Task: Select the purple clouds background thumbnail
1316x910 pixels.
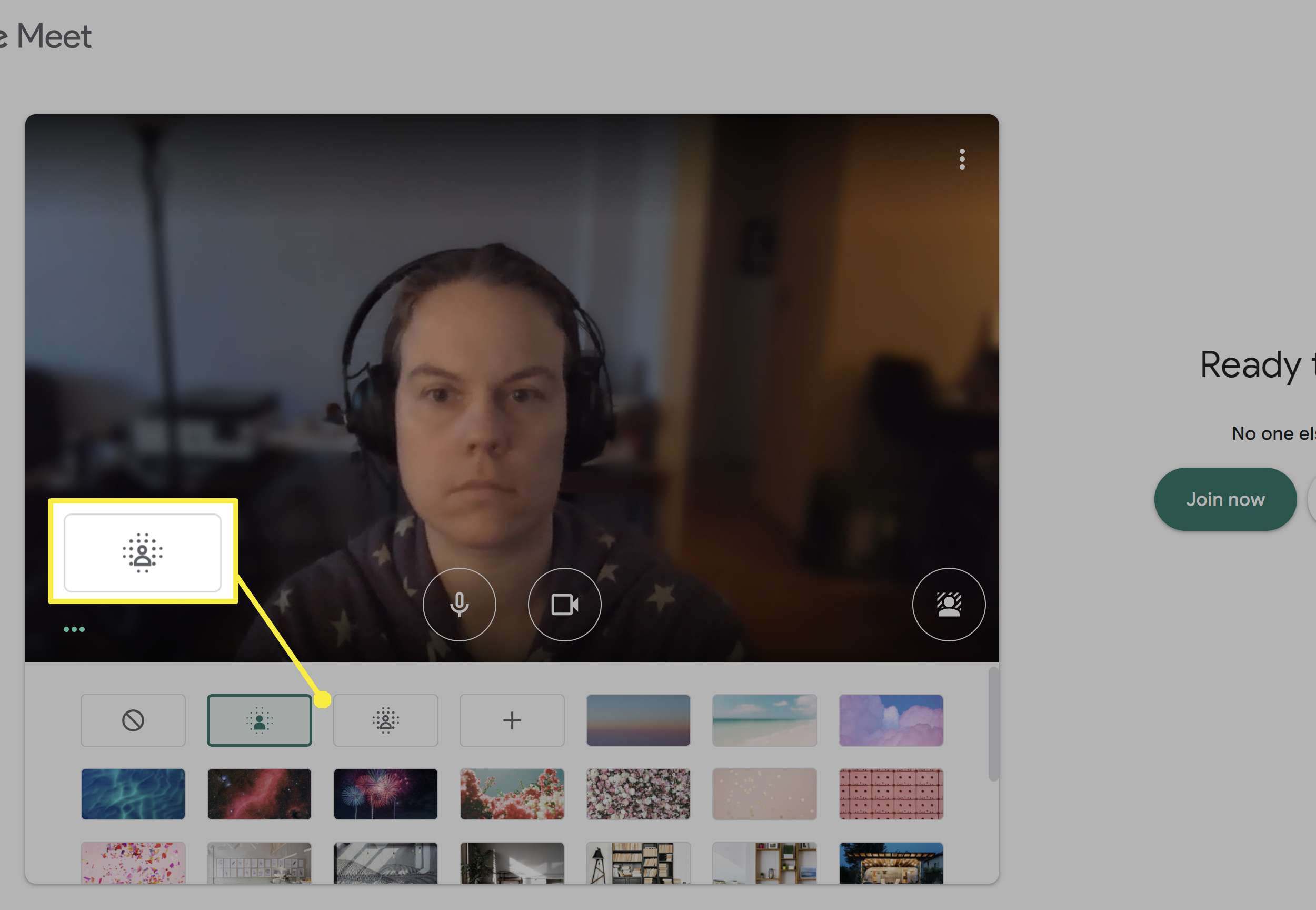Action: pos(889,719)
